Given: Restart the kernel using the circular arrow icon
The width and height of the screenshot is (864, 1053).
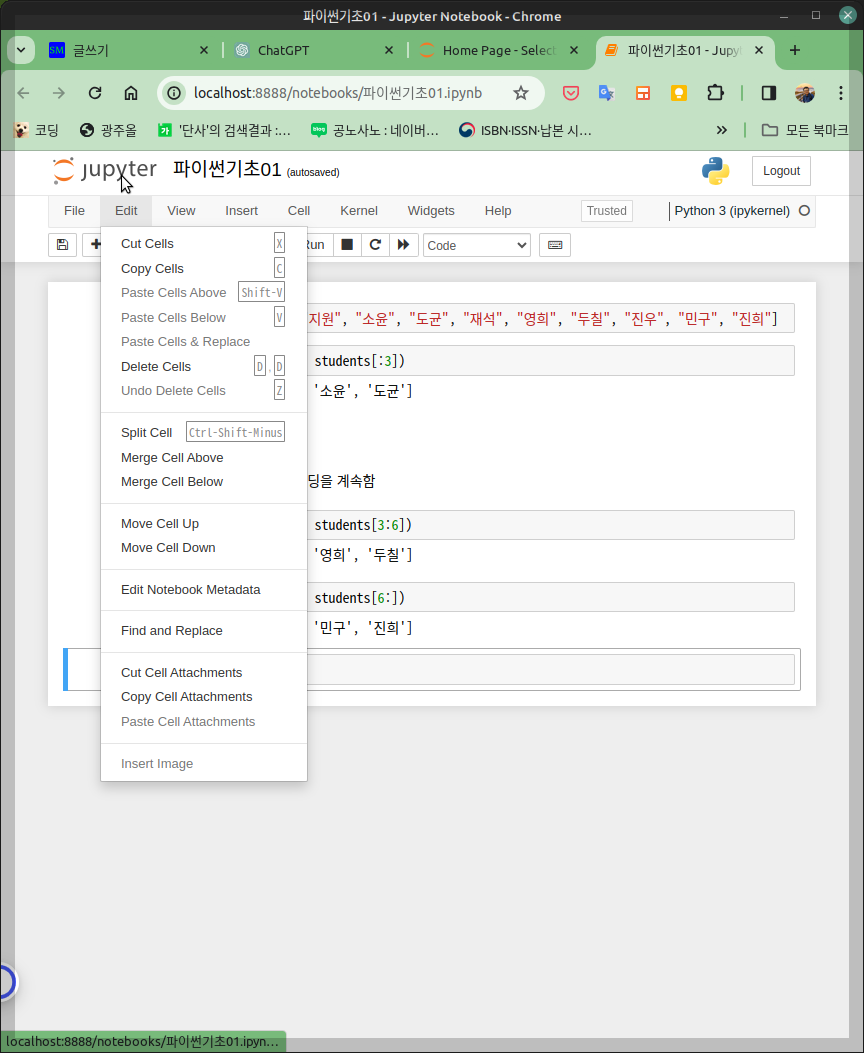Looking at the screenshot, I should (x=374, y=244).
